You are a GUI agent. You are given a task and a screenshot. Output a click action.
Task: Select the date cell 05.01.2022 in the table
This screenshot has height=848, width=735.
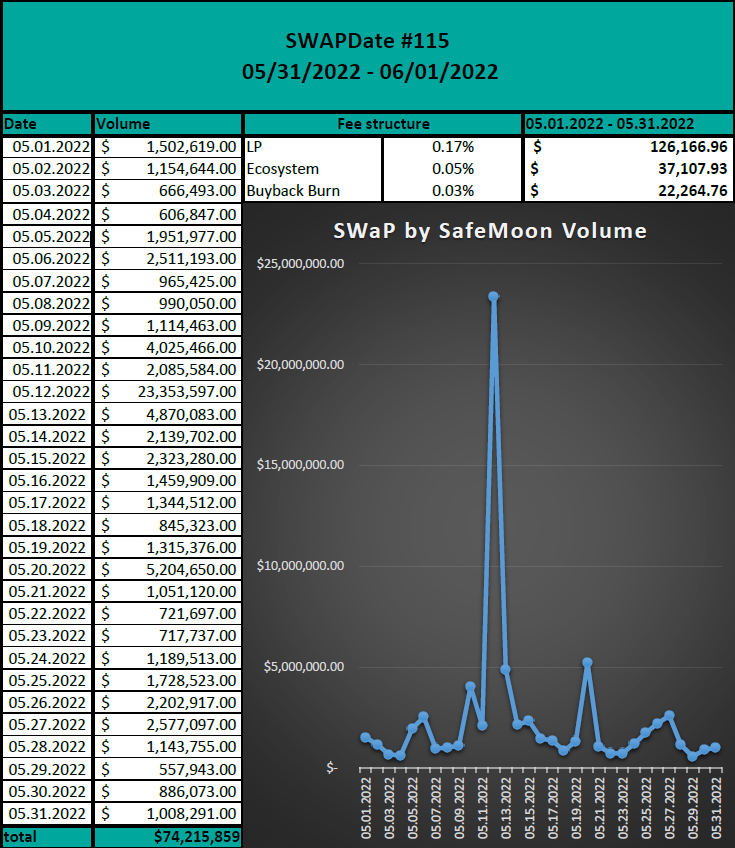[x=47, y=147]
